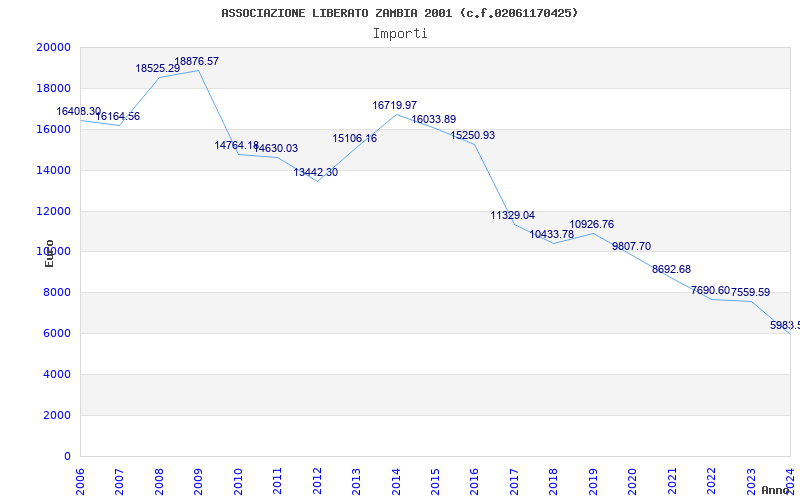Screen dimensions: 800x500
Task: Select data label 9807.70
Action: click(x=632, y=246)
